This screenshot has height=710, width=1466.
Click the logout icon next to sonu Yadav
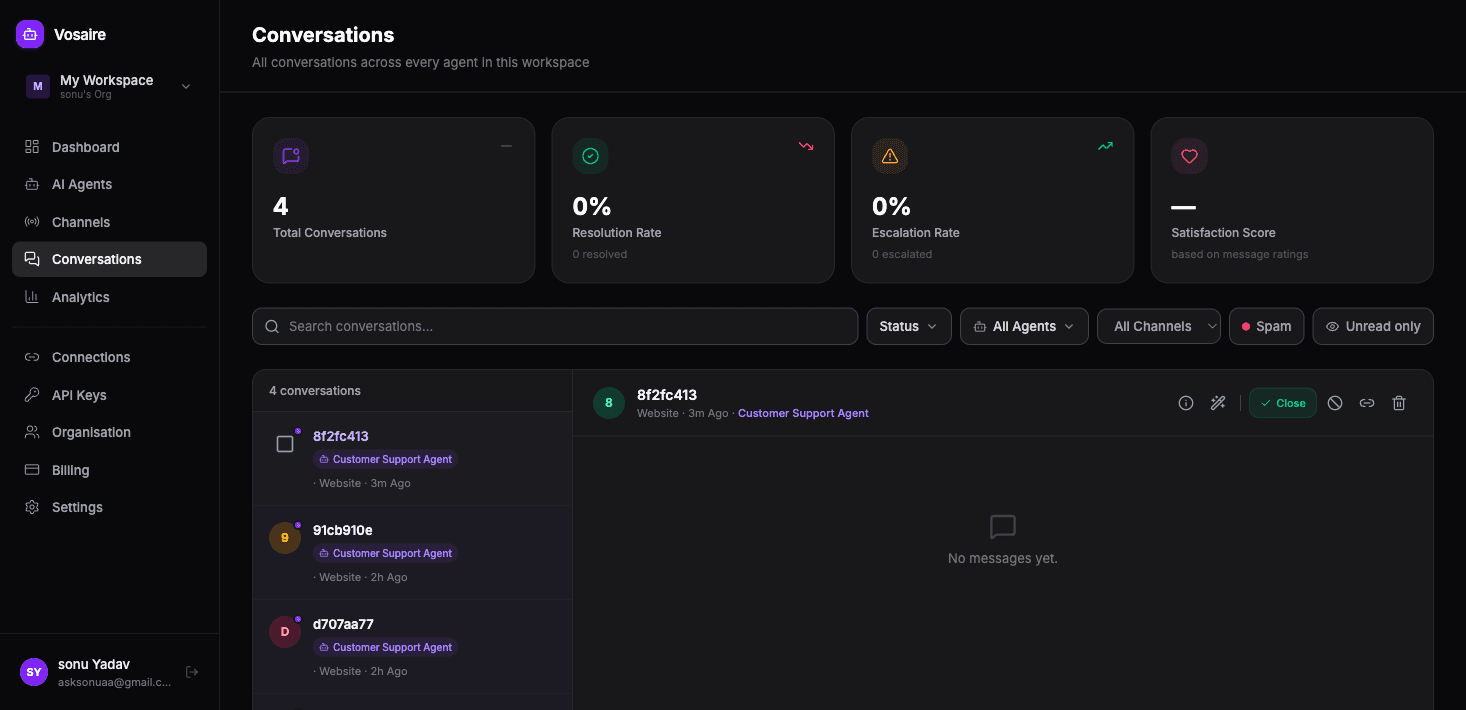pos(192,672)
